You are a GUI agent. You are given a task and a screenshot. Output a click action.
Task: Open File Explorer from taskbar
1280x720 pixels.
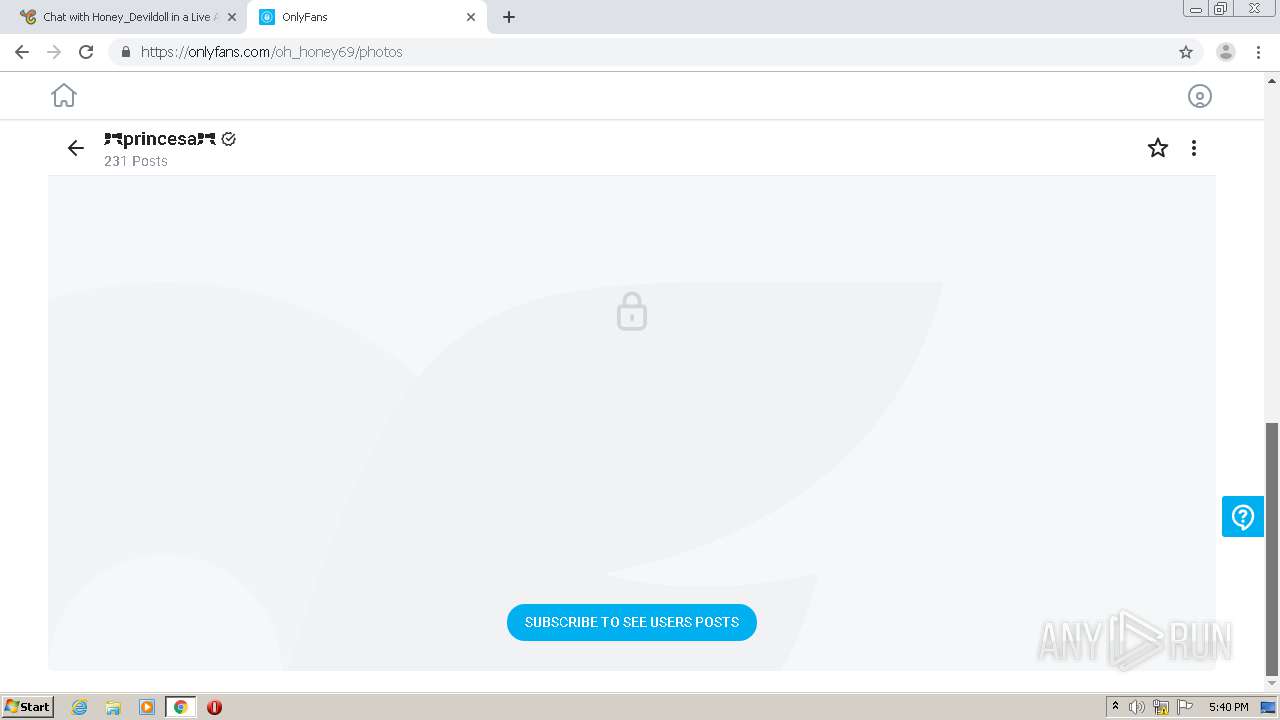(x=113, y=707)
